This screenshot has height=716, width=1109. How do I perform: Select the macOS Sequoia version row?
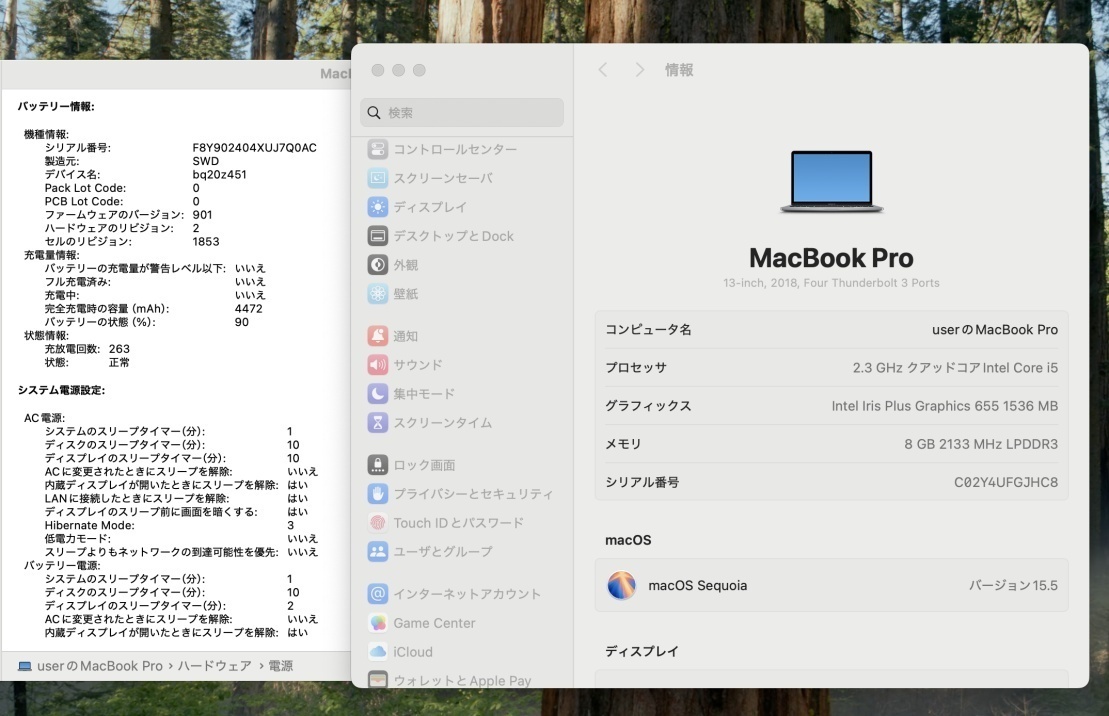(832, 586)
